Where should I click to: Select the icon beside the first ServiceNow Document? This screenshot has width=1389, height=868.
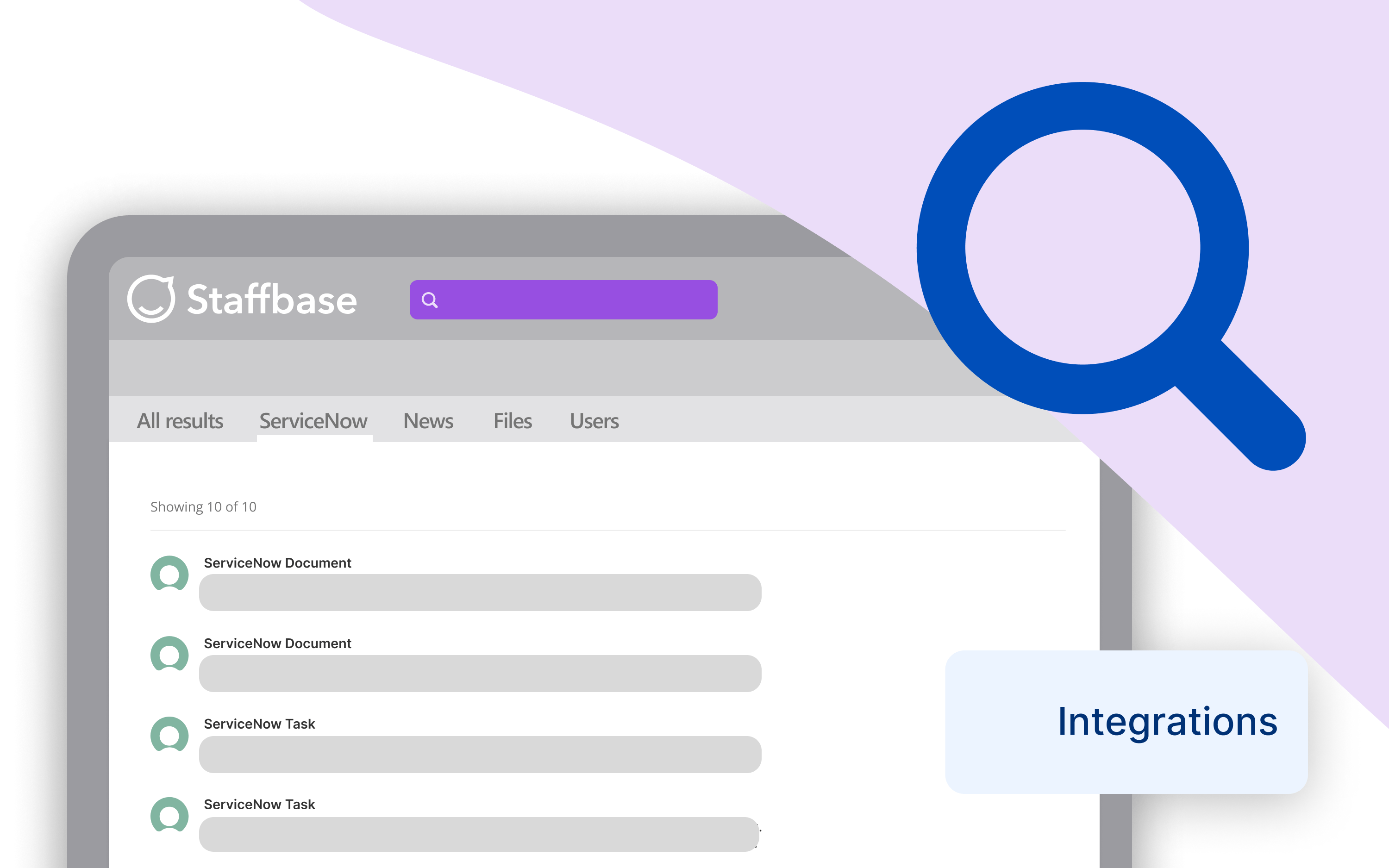tap(169, 575)
